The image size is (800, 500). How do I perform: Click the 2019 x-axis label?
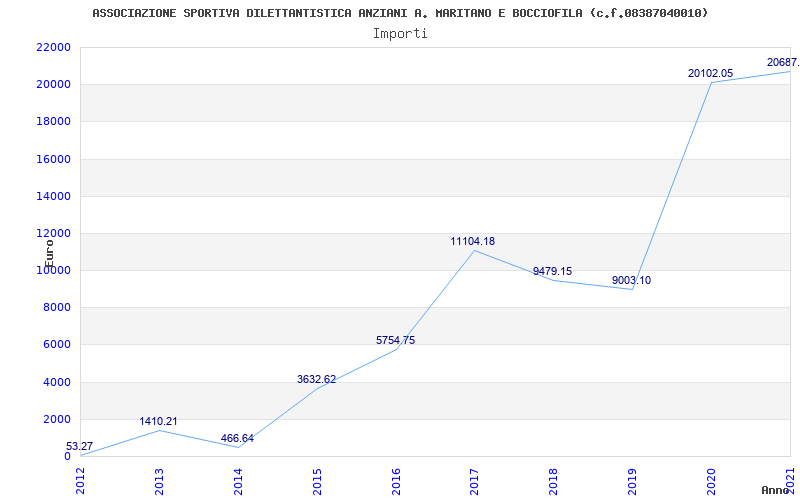coord(632,481)
